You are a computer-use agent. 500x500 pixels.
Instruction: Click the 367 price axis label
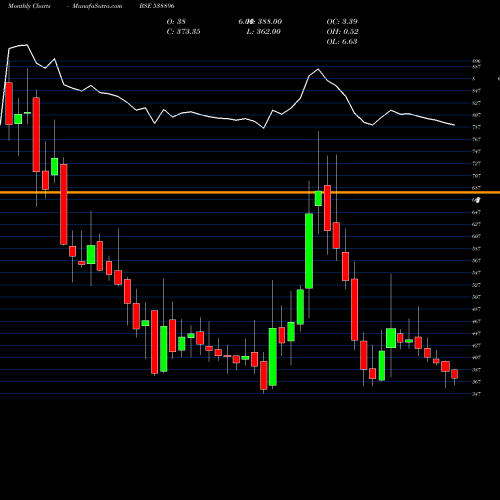pos(476,382)
